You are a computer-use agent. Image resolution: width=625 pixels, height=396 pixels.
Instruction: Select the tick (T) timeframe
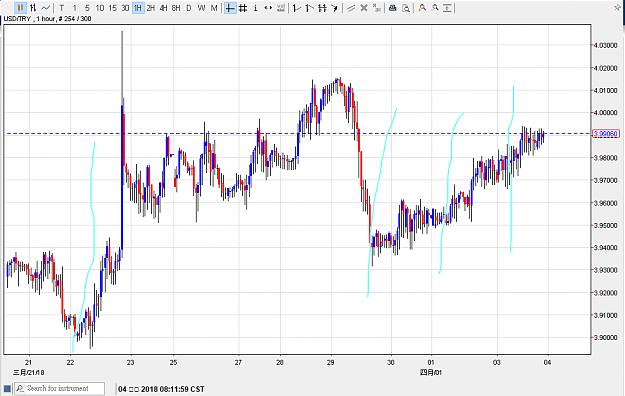pyautogui.click(x=61, y=8)
